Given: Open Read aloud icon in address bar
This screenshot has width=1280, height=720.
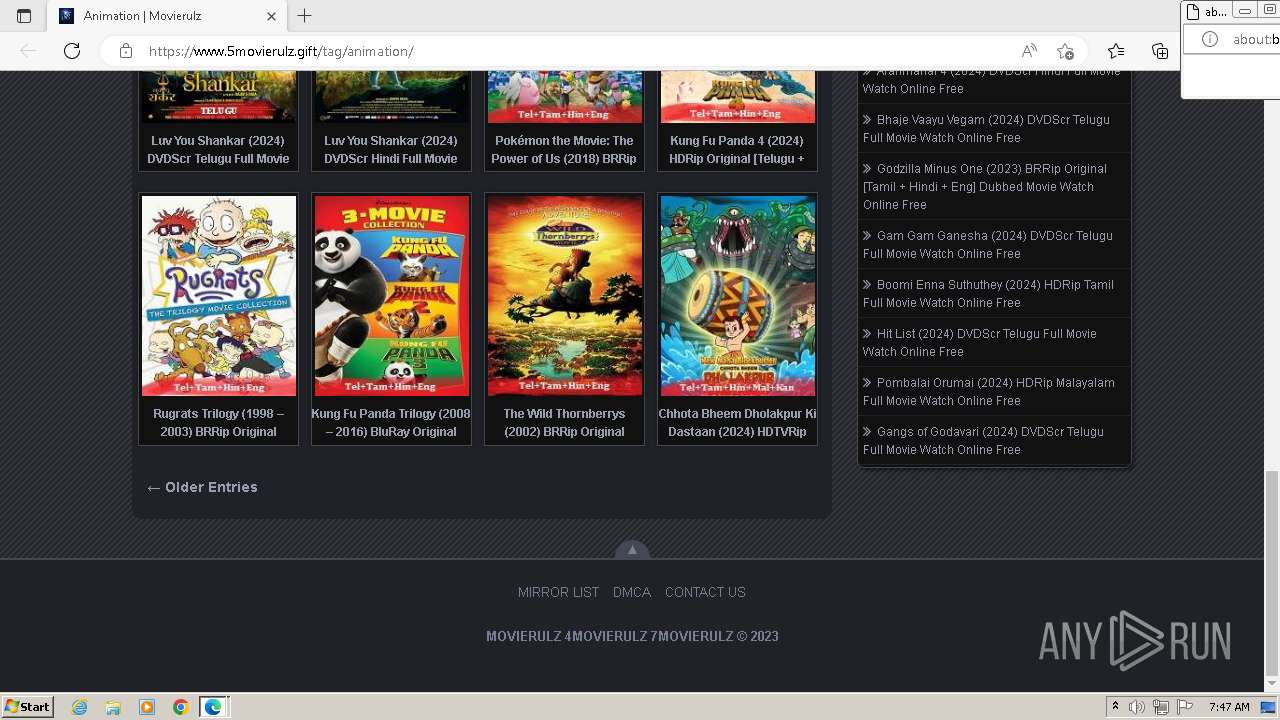Looking at the screenshot, I should click(x=1029, y=51).
